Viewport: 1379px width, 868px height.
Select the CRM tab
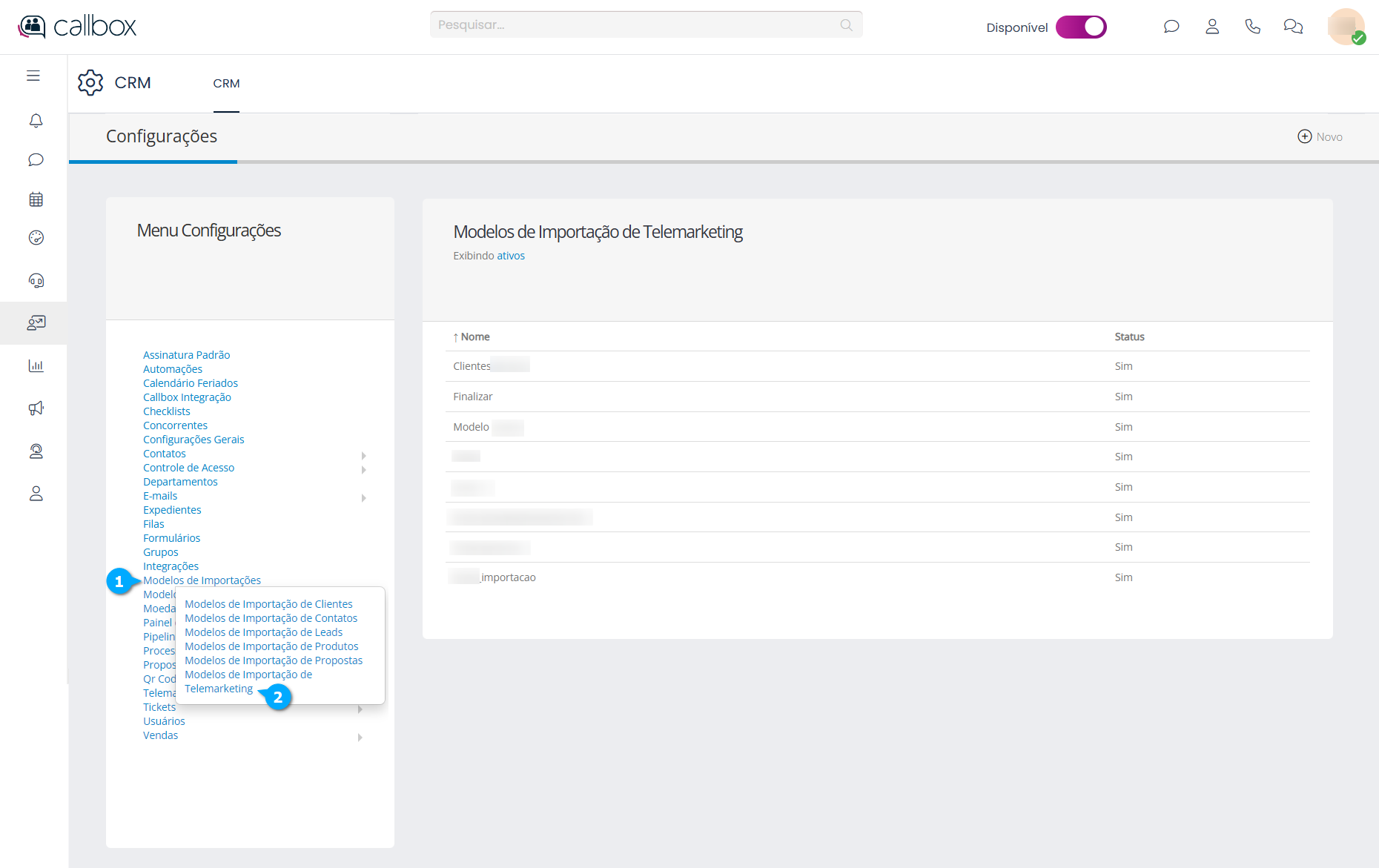pyautogui.click(x=226, y=84)
